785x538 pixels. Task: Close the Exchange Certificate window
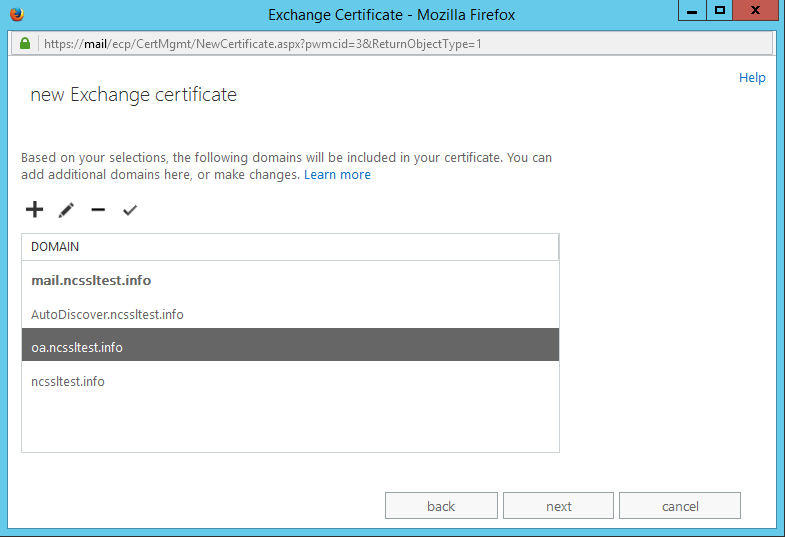[x=756, y=11]
